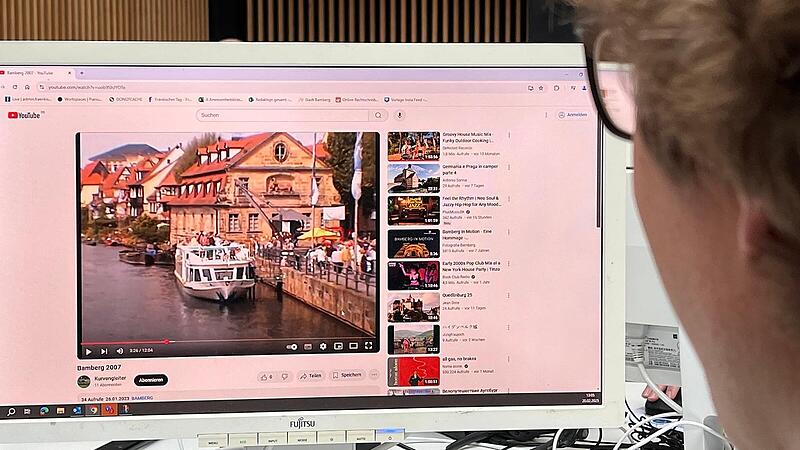This screenshot has width=800, height=450.
Task: Open the Online Rechtschreib bookmark
Action: (357, 100)
